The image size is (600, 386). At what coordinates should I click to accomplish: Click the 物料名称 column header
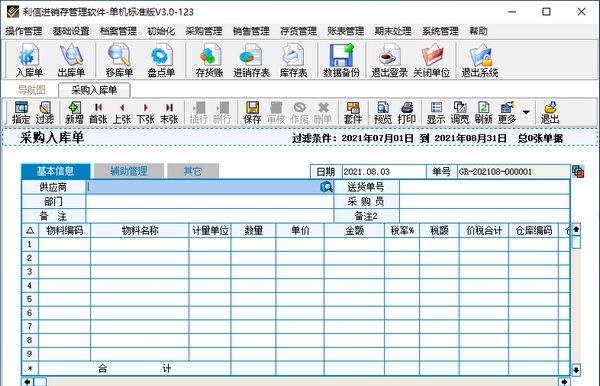pos(140,230)
